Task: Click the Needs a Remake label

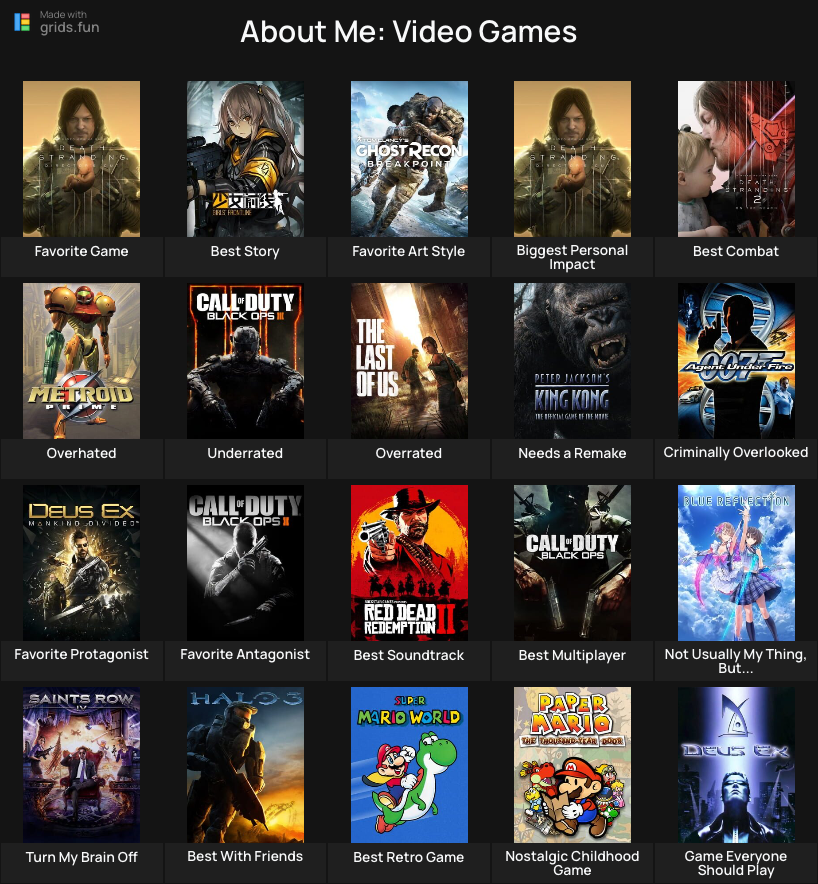Action: 572,453
